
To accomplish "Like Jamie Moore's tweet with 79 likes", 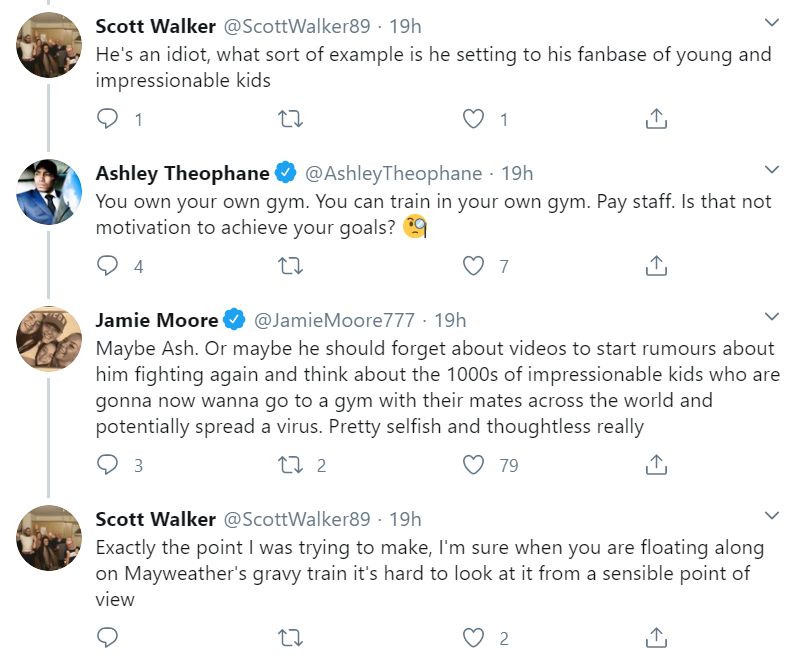I will (474, 465).
